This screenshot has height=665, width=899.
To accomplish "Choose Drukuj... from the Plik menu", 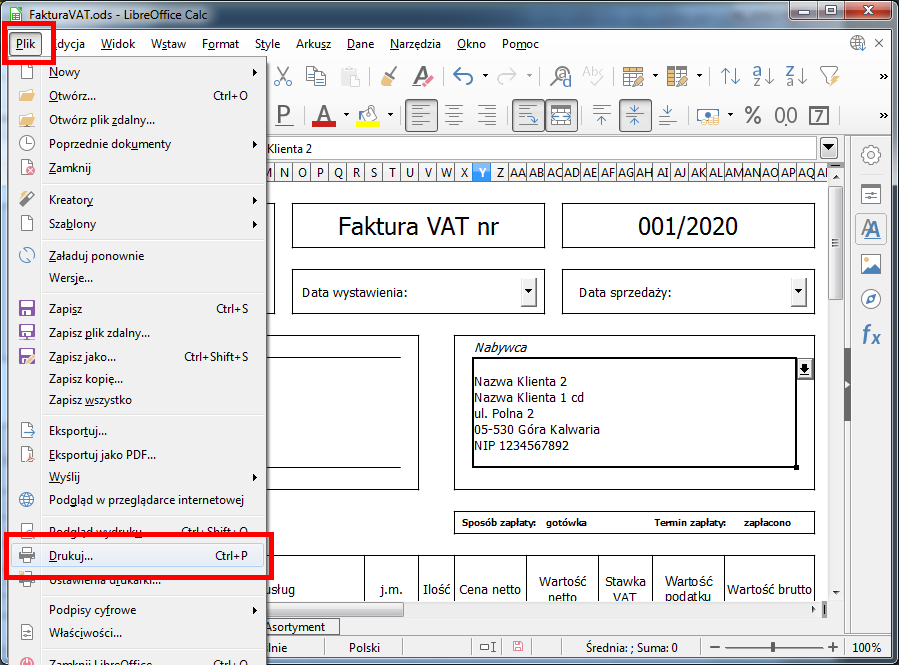I will point(71,555).
